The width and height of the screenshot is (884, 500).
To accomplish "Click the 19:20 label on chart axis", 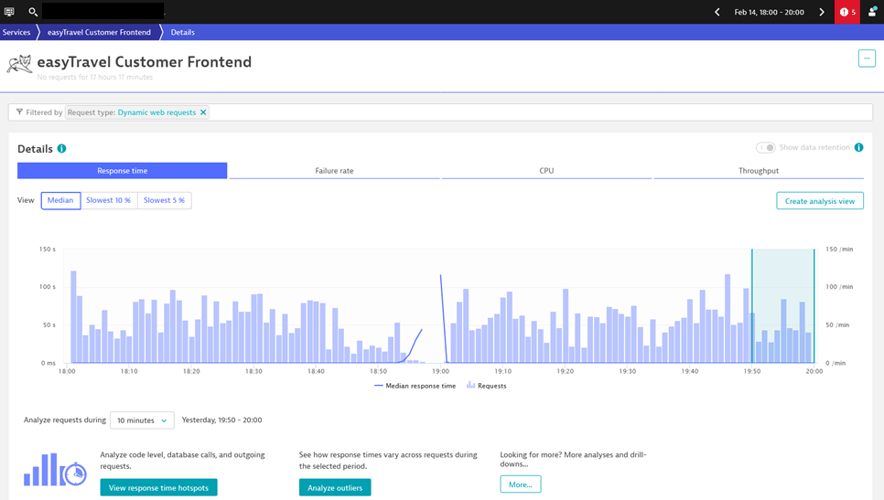I will click(565, 371).
